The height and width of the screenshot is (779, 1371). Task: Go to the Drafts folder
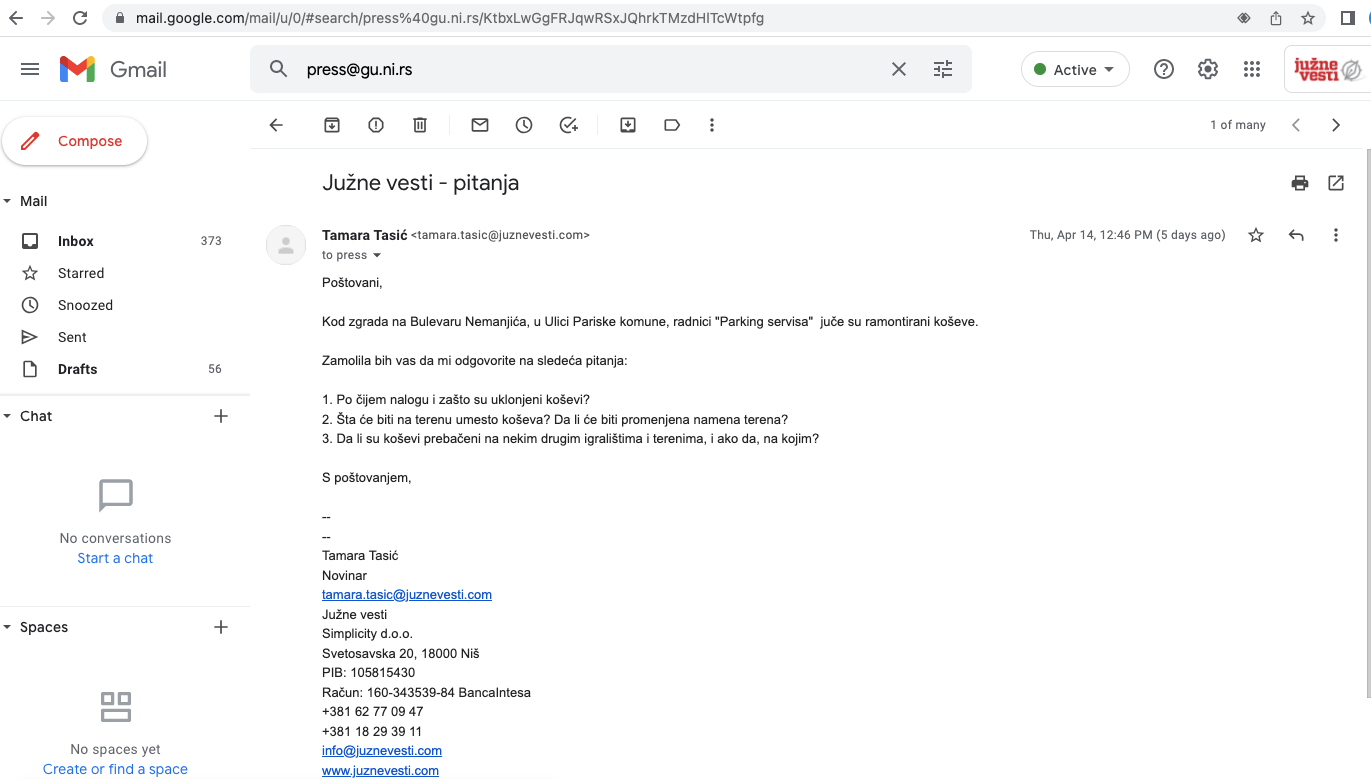point(78,369)
